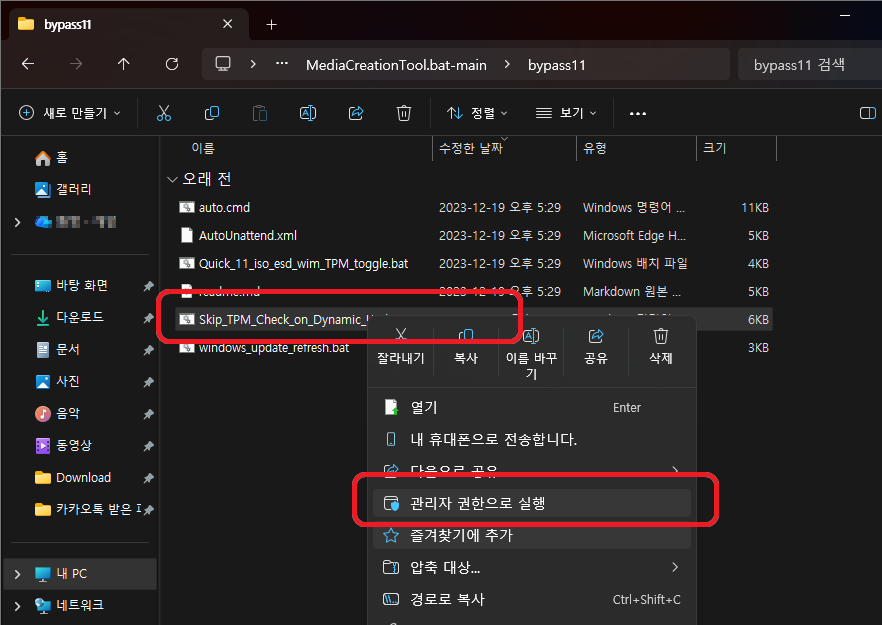The height and width of the screenshot is (625, 882).
Task: Click the bypass11 검색 search box
Action: coord(810,64)
